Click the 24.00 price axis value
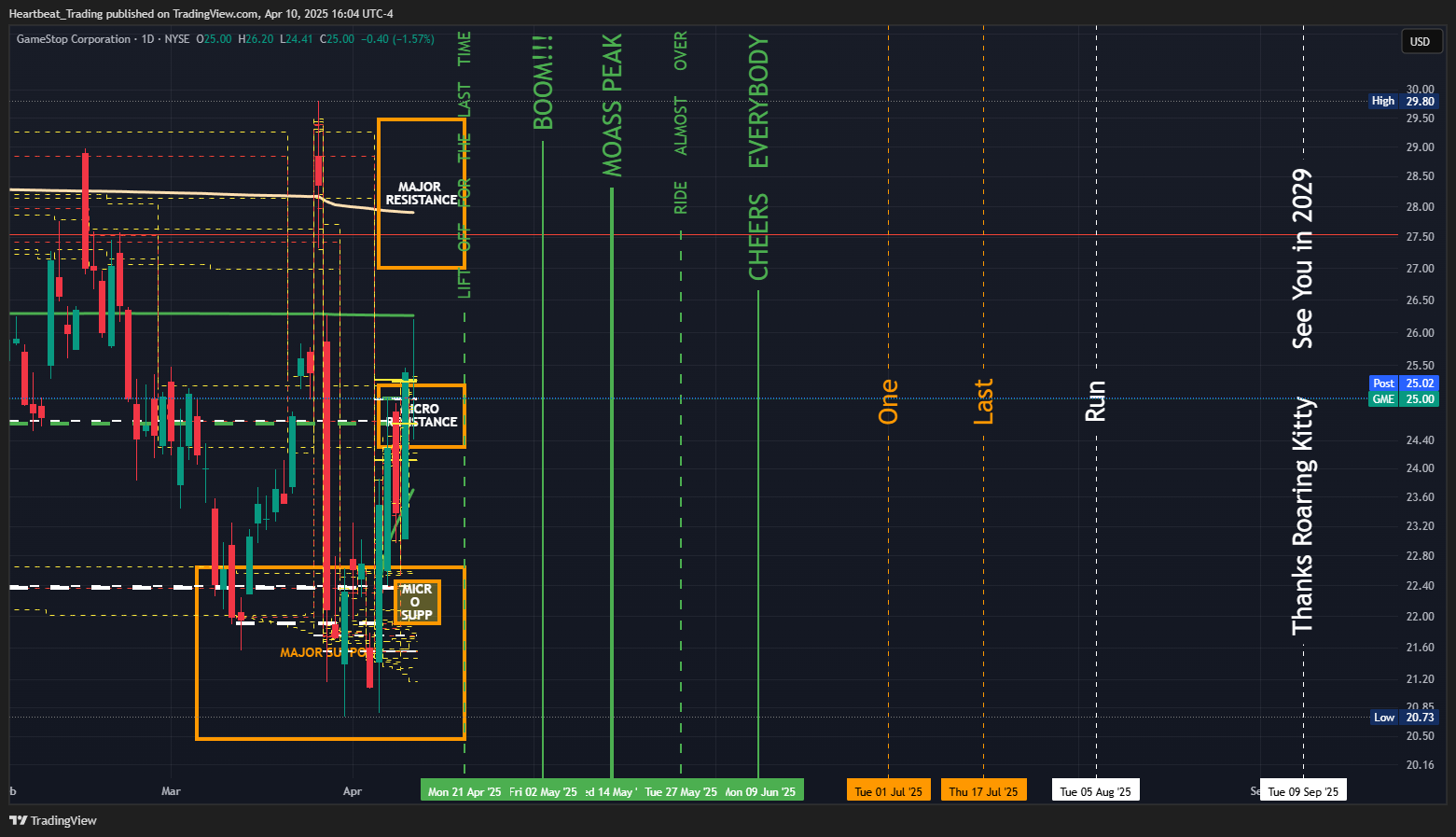 tap(1421, 468)
